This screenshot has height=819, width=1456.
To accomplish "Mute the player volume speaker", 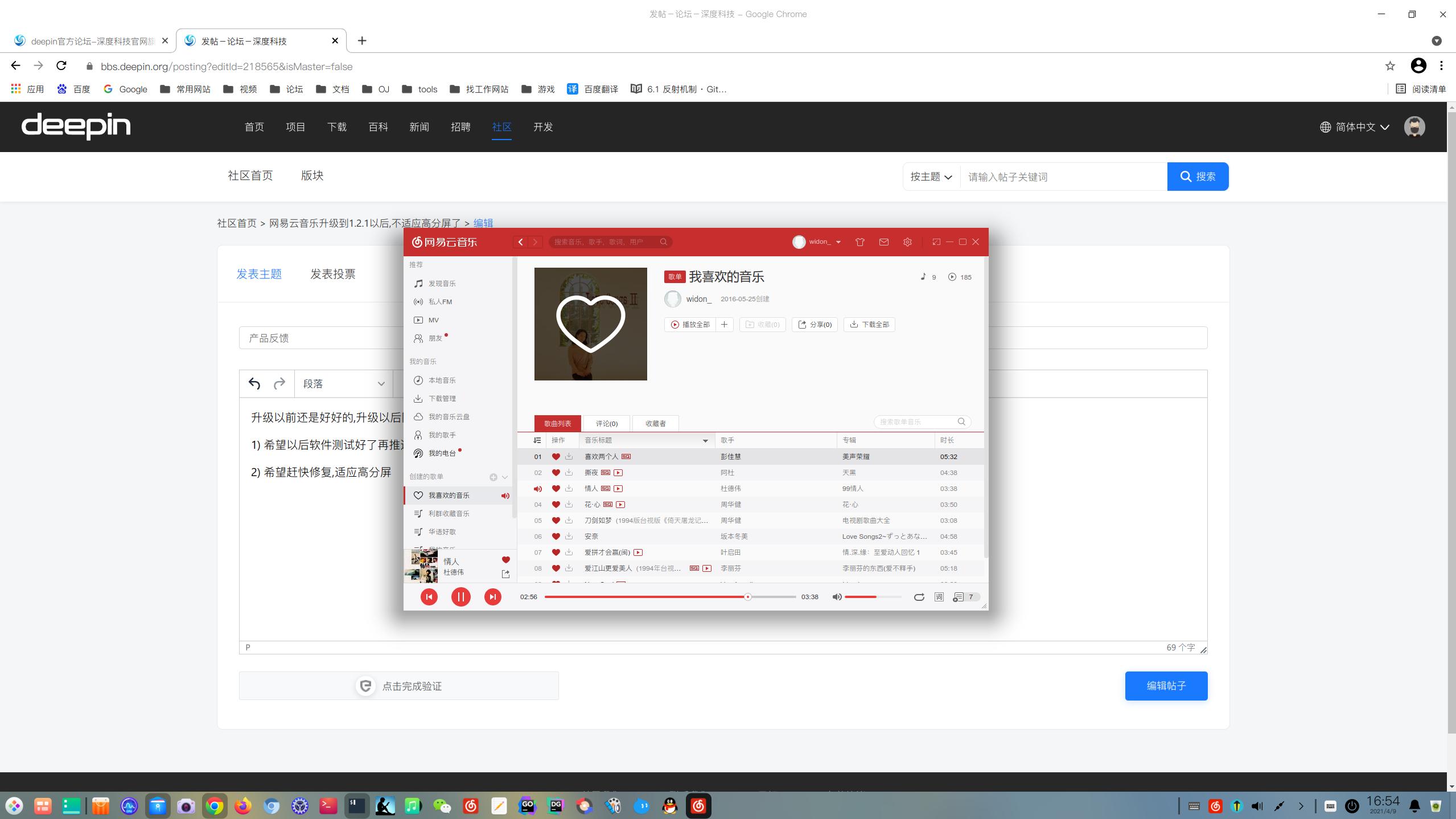I will (x=837, y=597).
